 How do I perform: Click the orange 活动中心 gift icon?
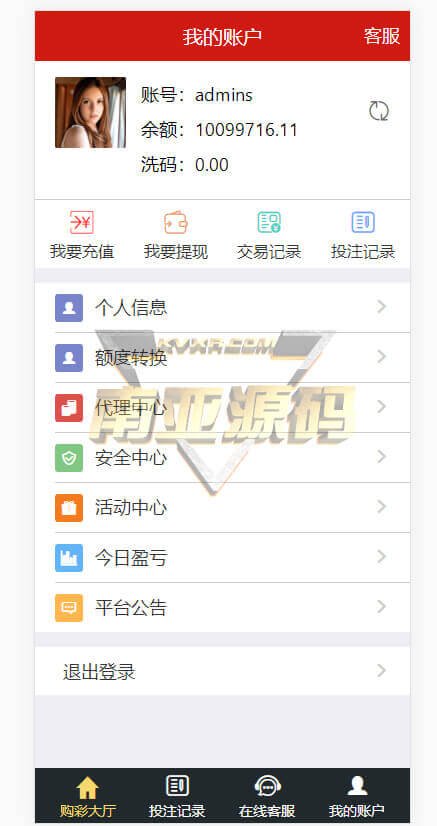[x=69, y=508]
